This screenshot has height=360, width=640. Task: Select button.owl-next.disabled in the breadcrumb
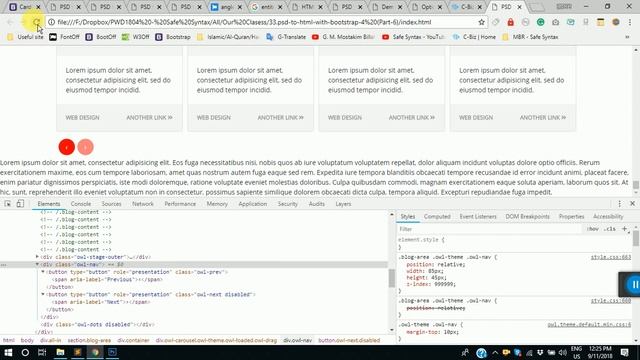click(349, 340)
